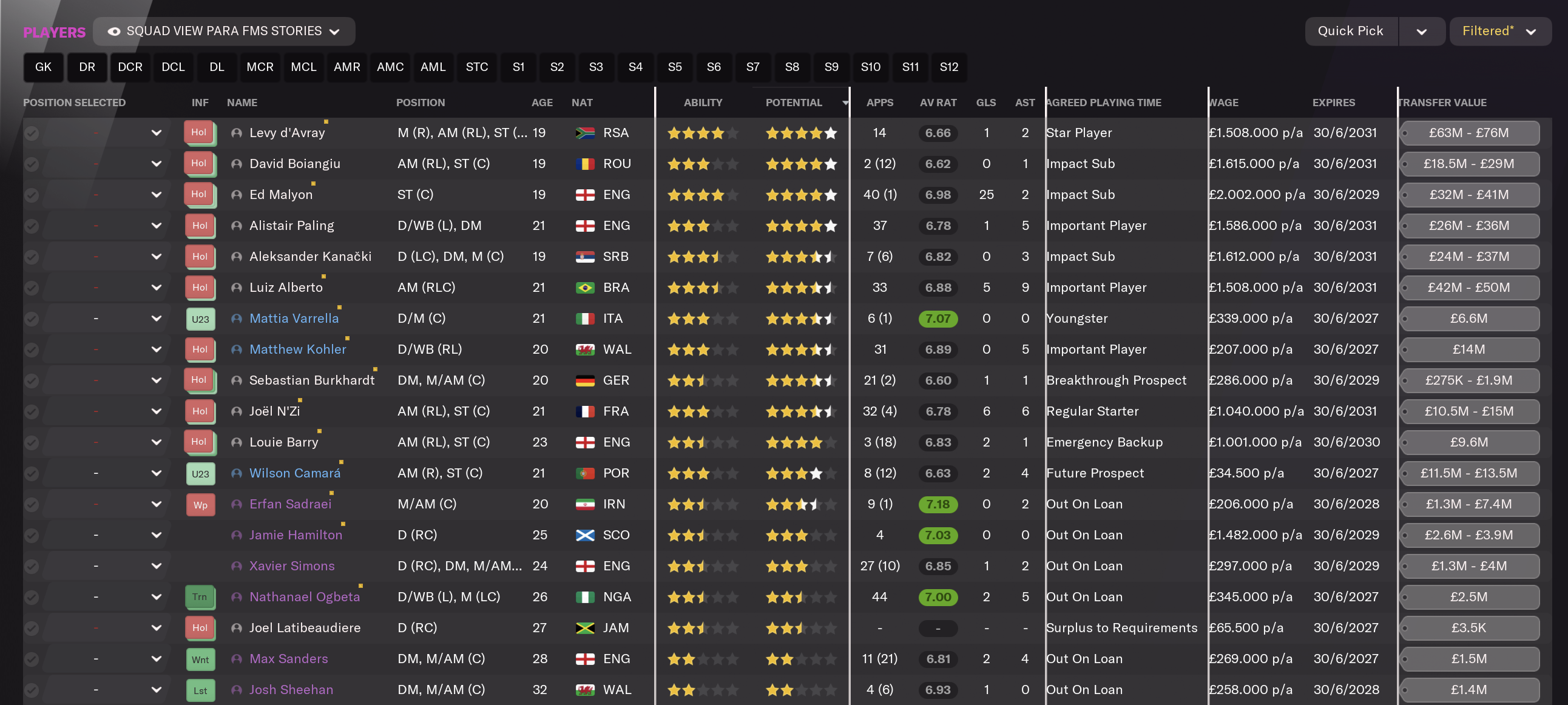
Task: Click player profile icon beside Ed Malyon
Action: click(237, 195)
